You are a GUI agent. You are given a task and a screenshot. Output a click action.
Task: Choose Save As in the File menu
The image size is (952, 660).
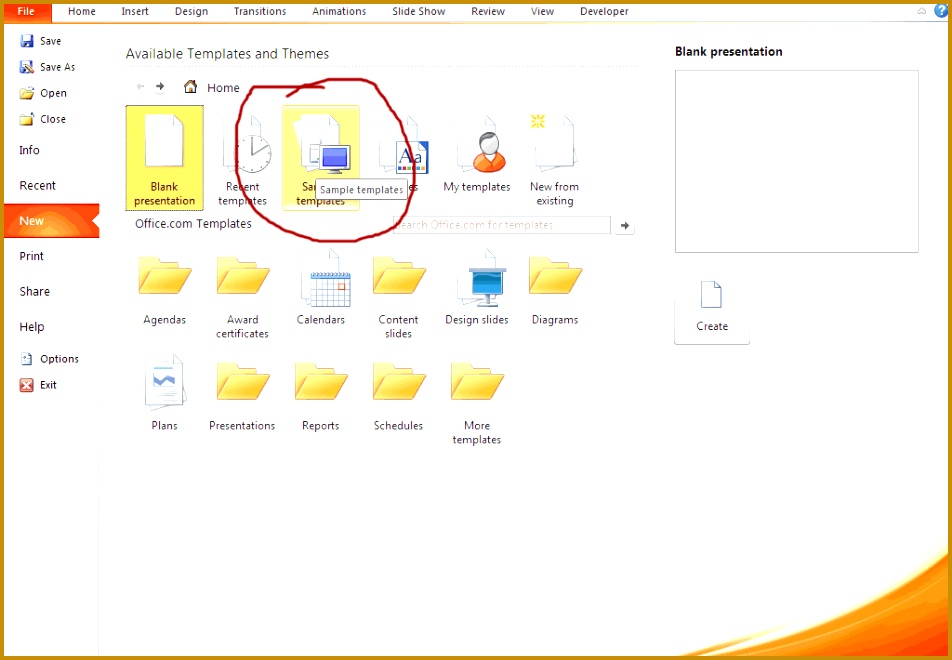pyautogui.click(x=47, y=67)
